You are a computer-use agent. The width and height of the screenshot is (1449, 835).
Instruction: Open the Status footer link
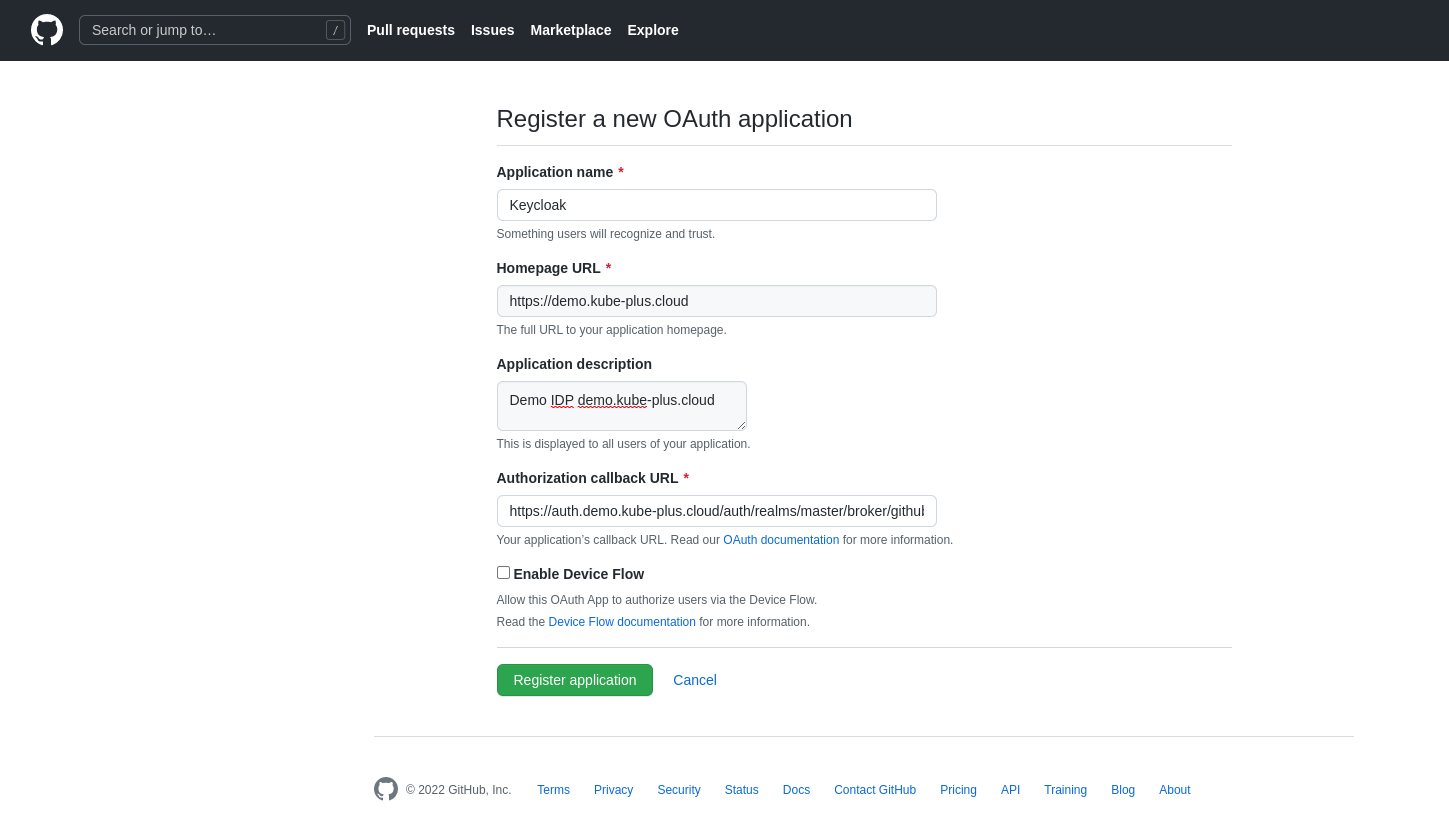pos(742,790)
